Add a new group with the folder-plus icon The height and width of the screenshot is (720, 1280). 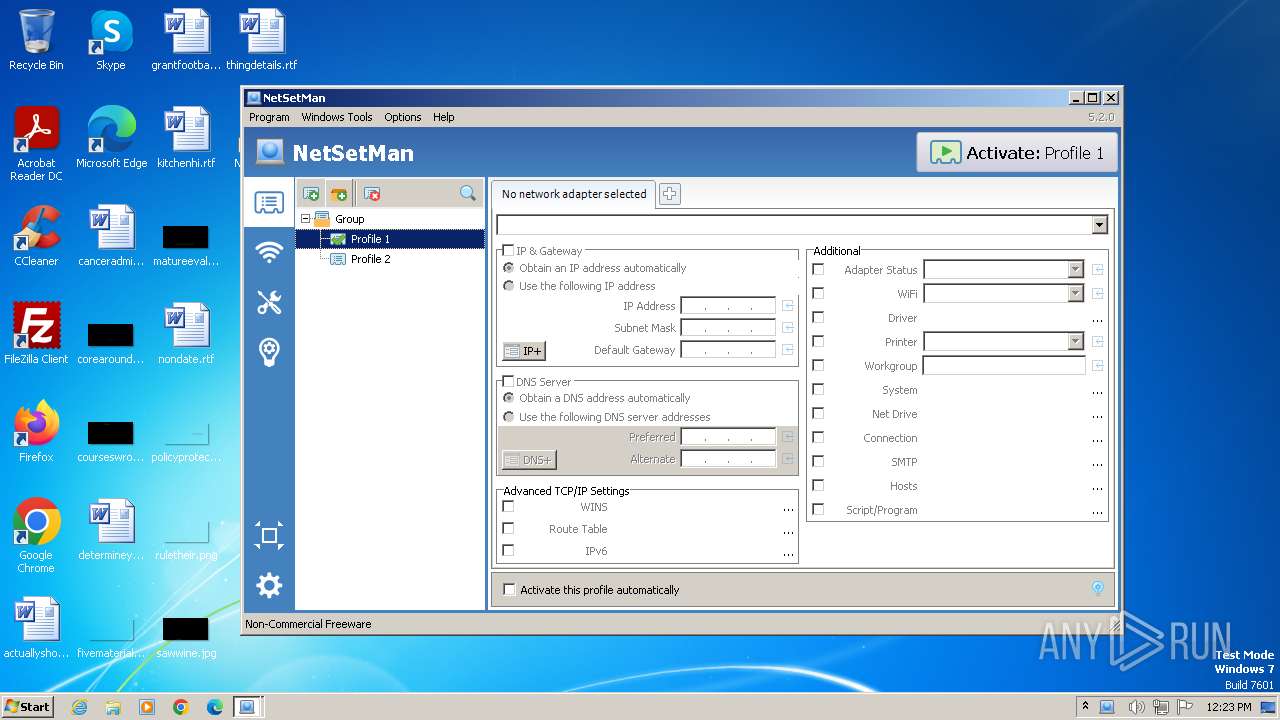(x=339, y=194)
